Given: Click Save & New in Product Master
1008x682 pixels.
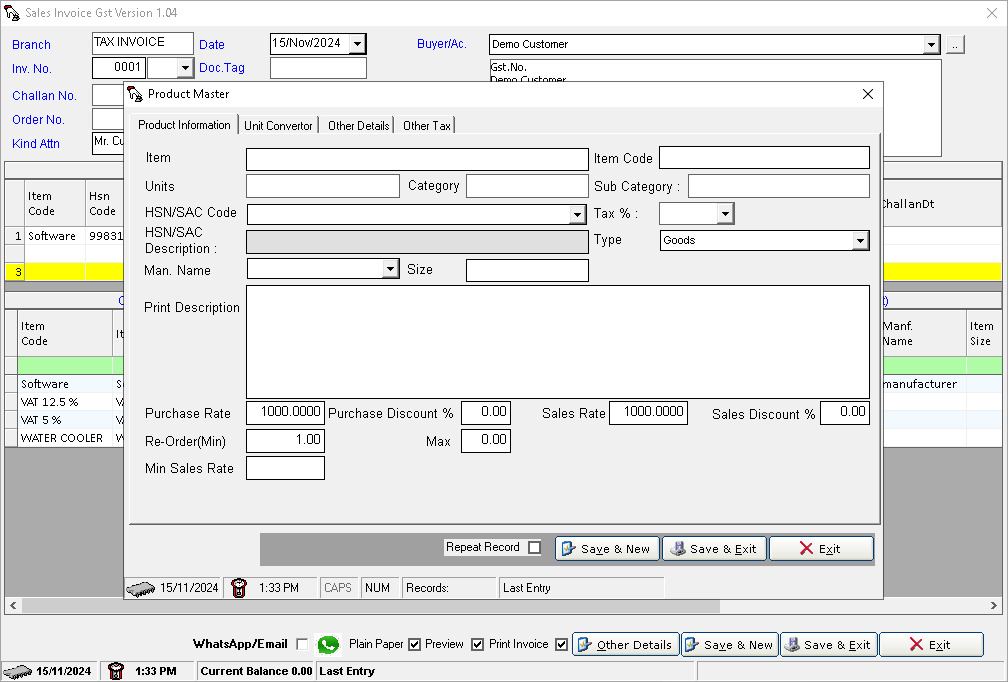Looking at the screenshot, I should (607, 548).
